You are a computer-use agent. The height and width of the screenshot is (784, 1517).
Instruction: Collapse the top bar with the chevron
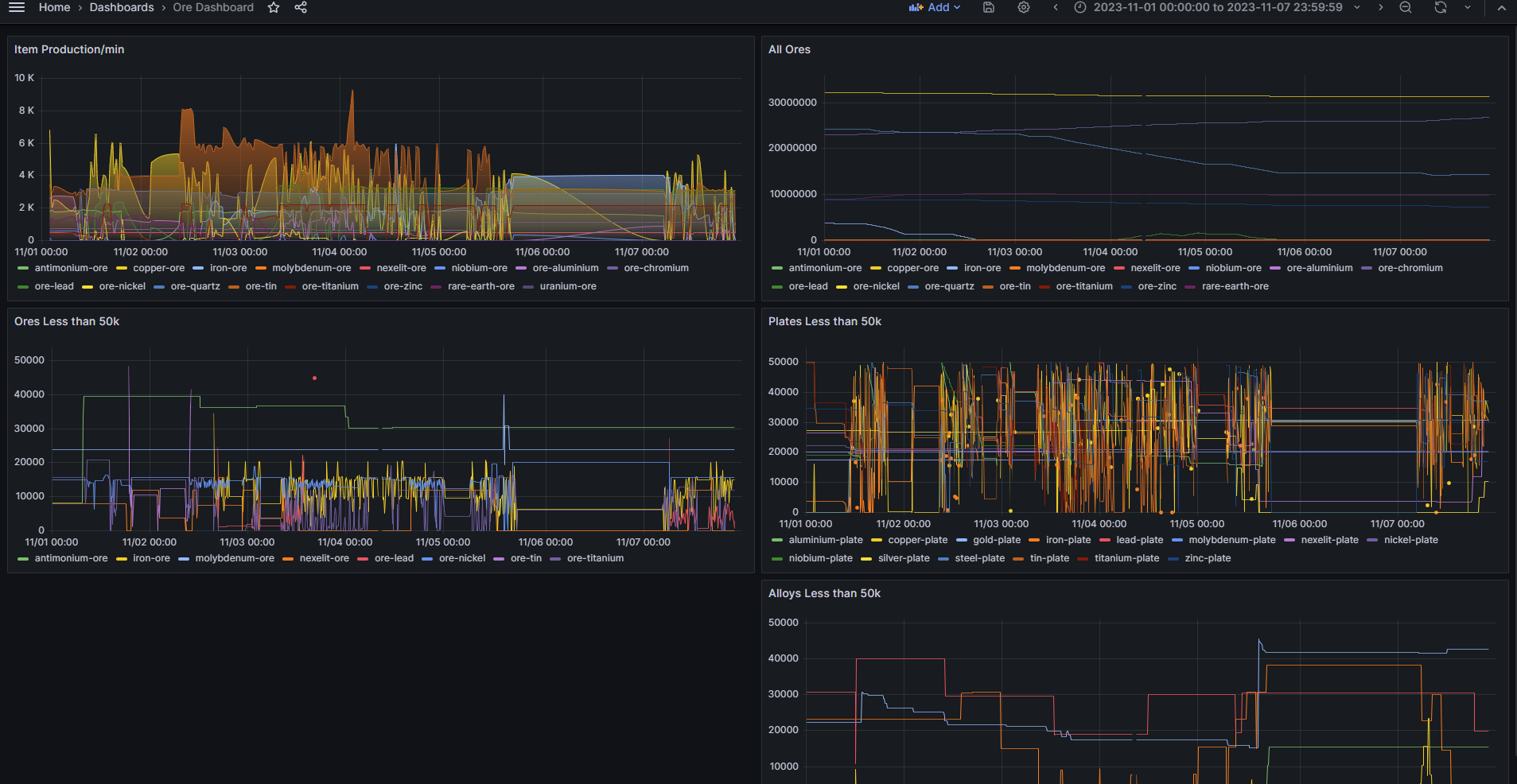tap(1501, 7)
